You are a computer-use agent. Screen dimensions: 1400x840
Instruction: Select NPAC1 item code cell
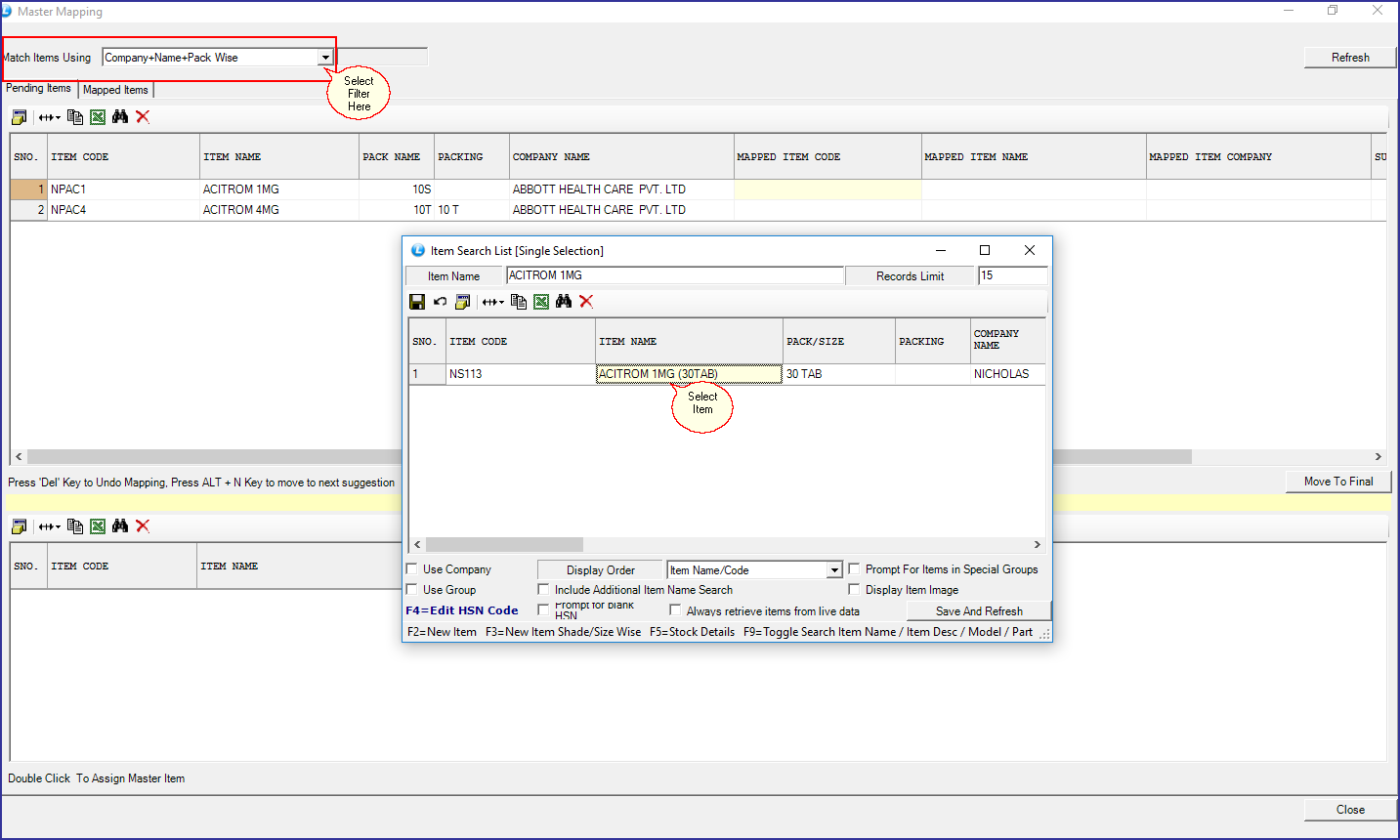tap(123, 189)
